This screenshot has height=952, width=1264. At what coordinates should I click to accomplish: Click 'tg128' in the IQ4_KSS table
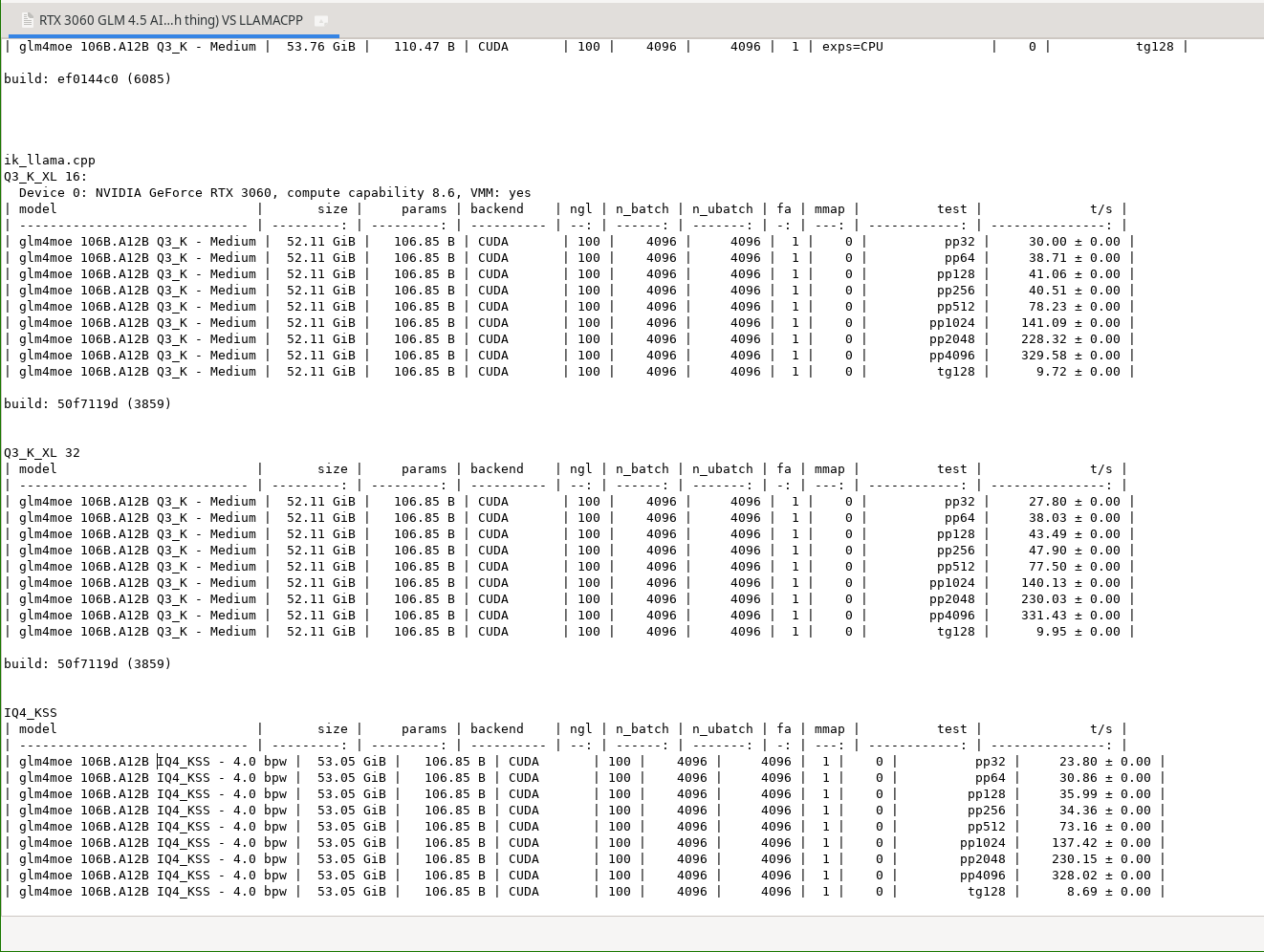coord(987,892)
